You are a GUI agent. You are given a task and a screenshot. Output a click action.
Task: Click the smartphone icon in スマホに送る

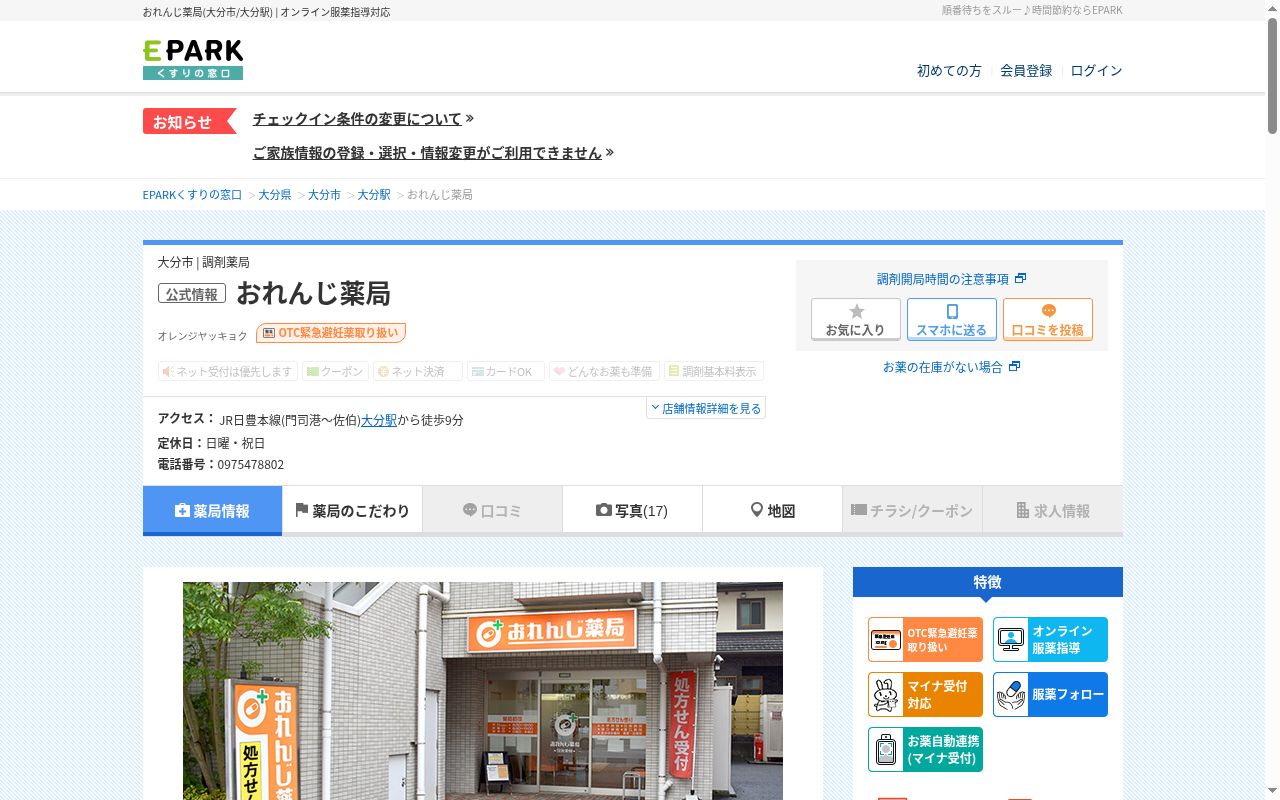(x=952, y=311)
